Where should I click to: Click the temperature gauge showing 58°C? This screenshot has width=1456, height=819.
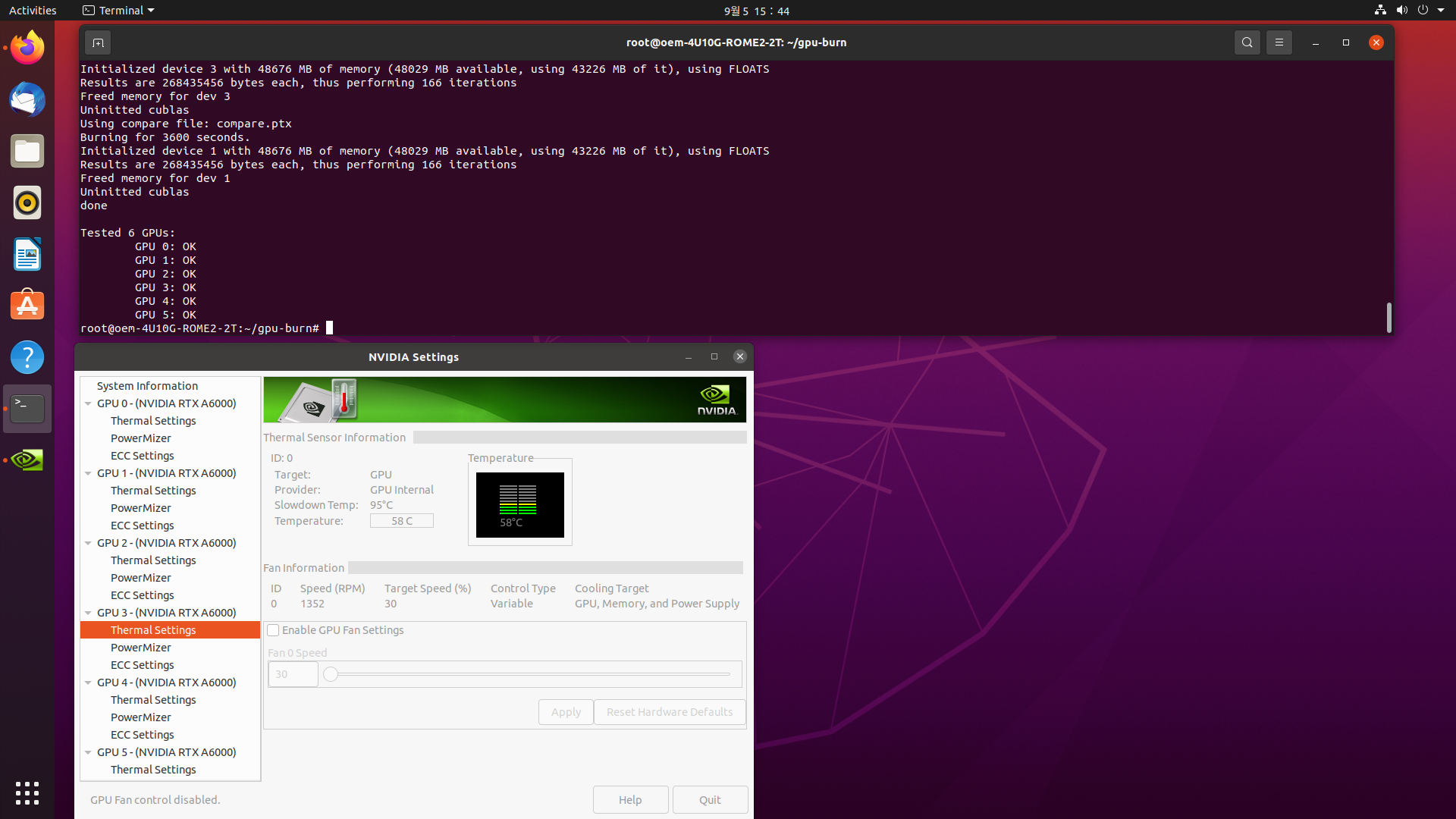coord(520,505)
